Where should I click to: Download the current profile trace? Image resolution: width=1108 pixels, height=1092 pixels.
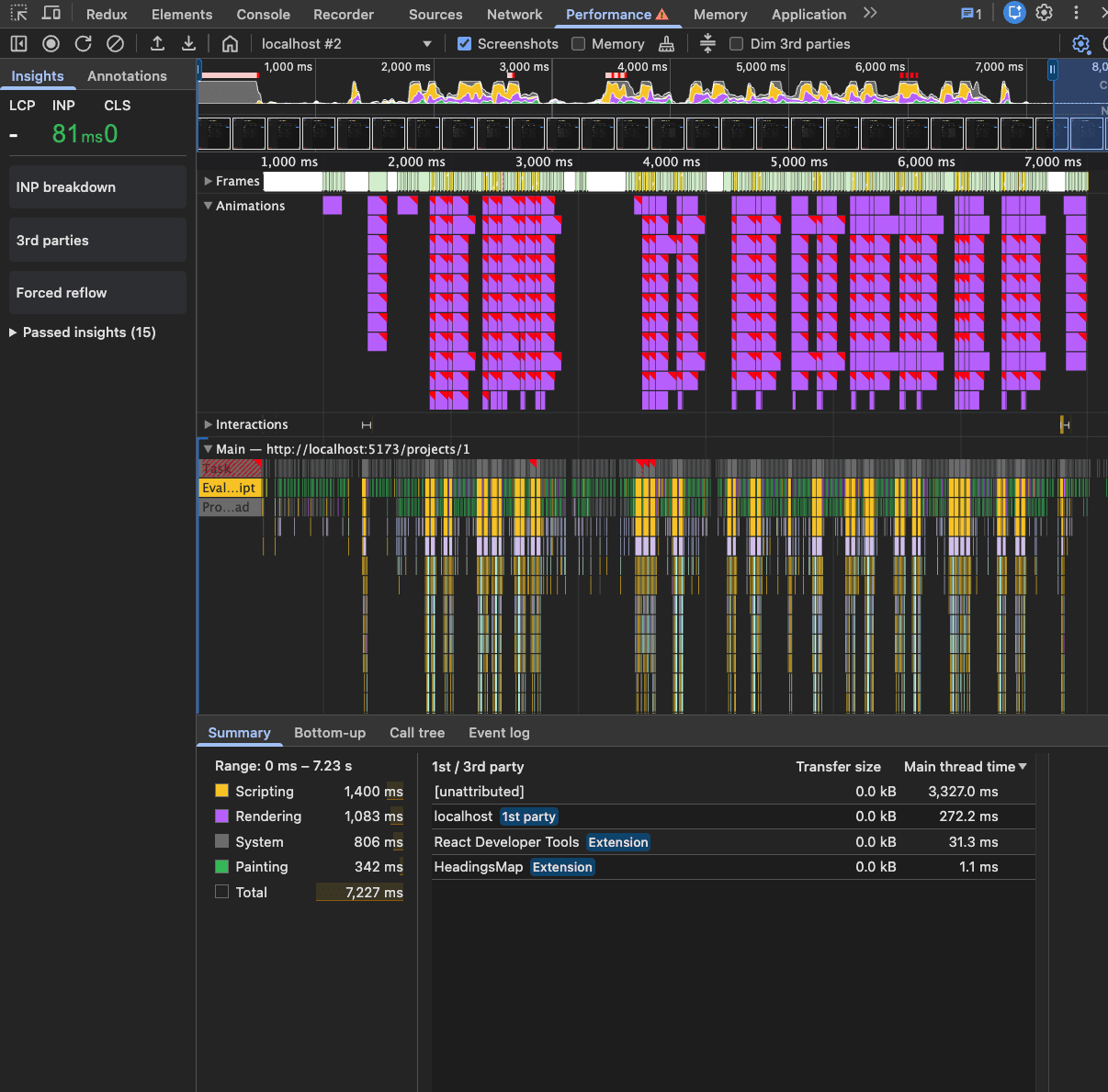click(x=188, y=43)
